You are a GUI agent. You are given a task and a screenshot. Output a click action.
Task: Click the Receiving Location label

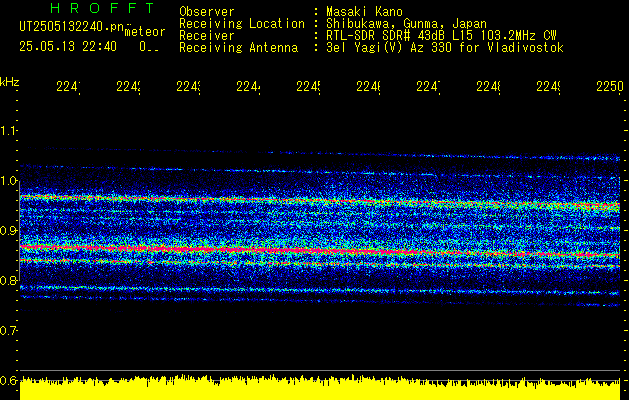(x=242, y=24)
